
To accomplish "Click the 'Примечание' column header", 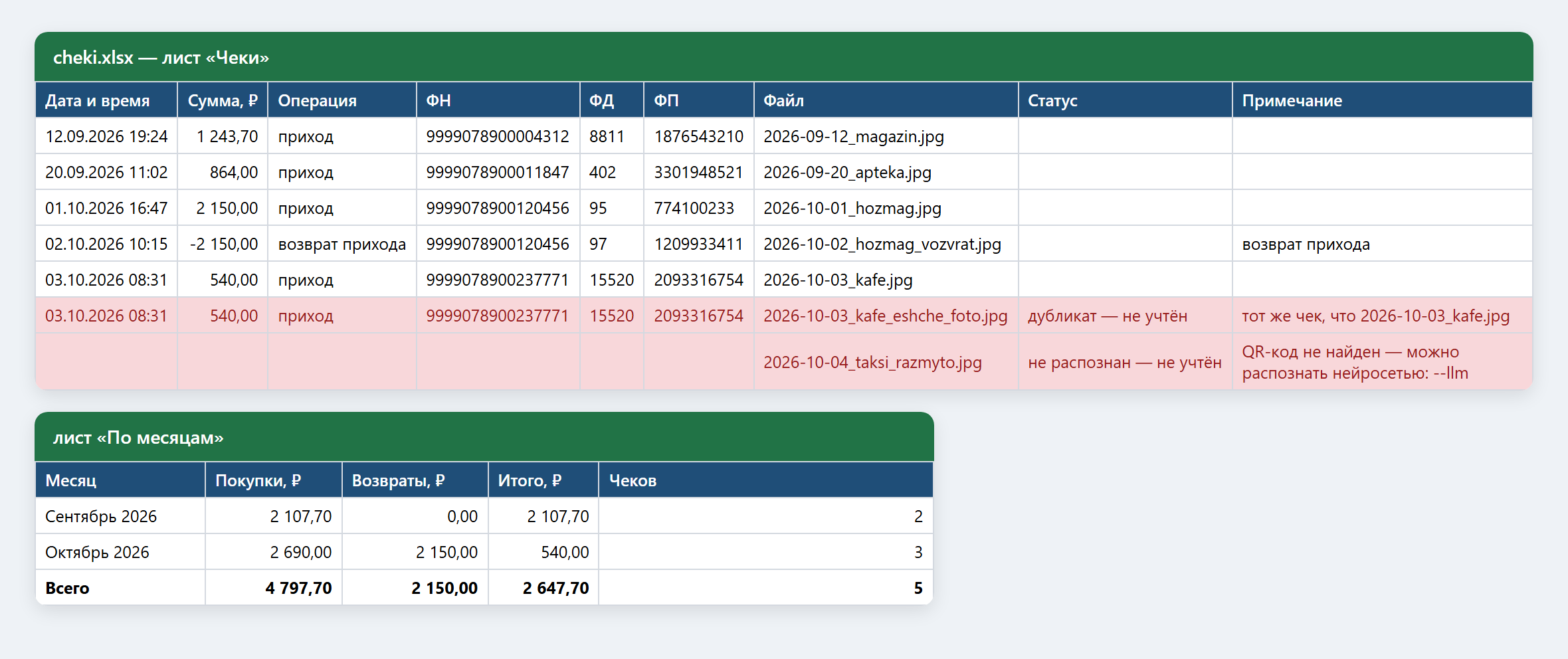I will click(x=1383, y=100).
